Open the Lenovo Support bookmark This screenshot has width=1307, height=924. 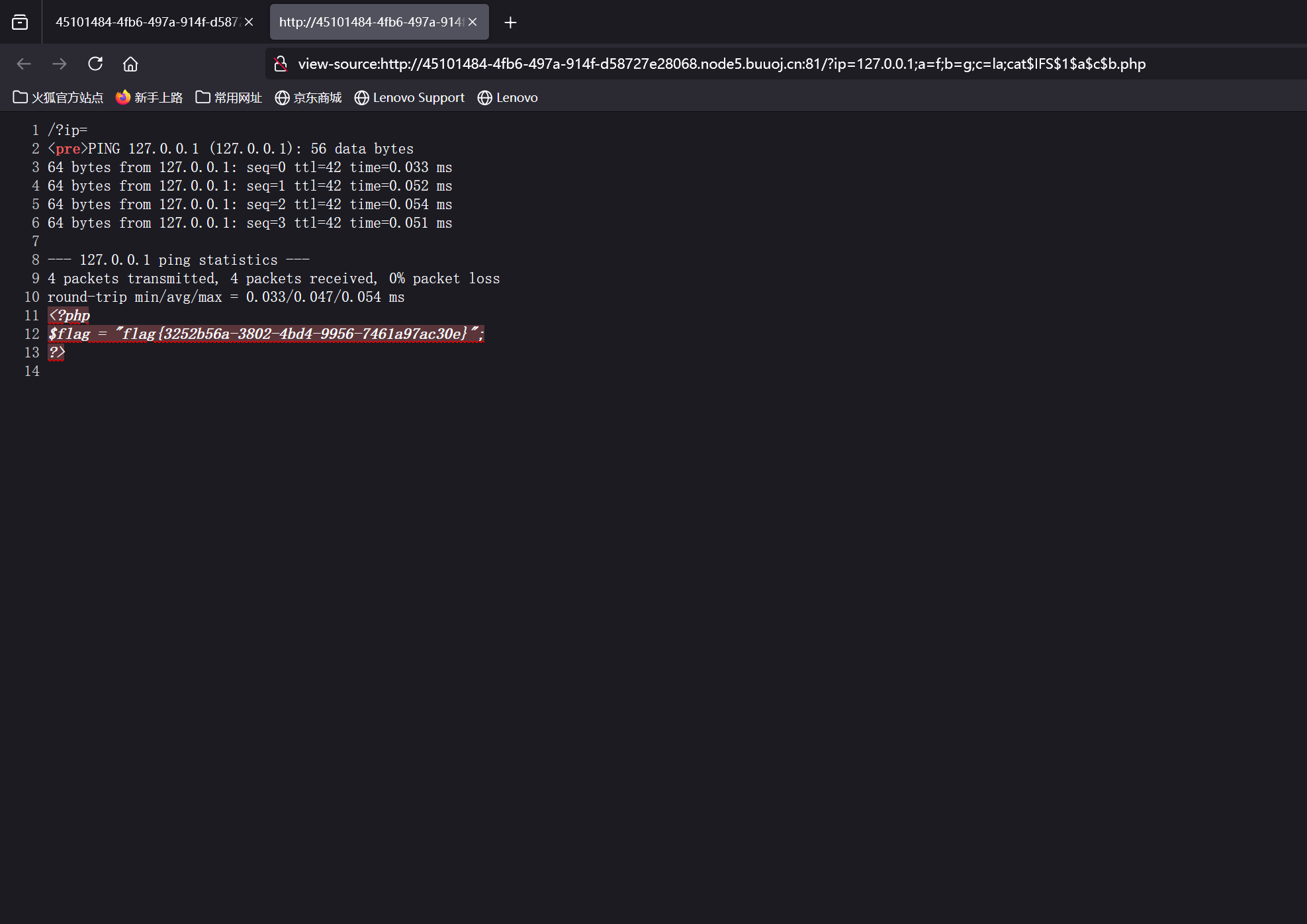click(410, 97)
